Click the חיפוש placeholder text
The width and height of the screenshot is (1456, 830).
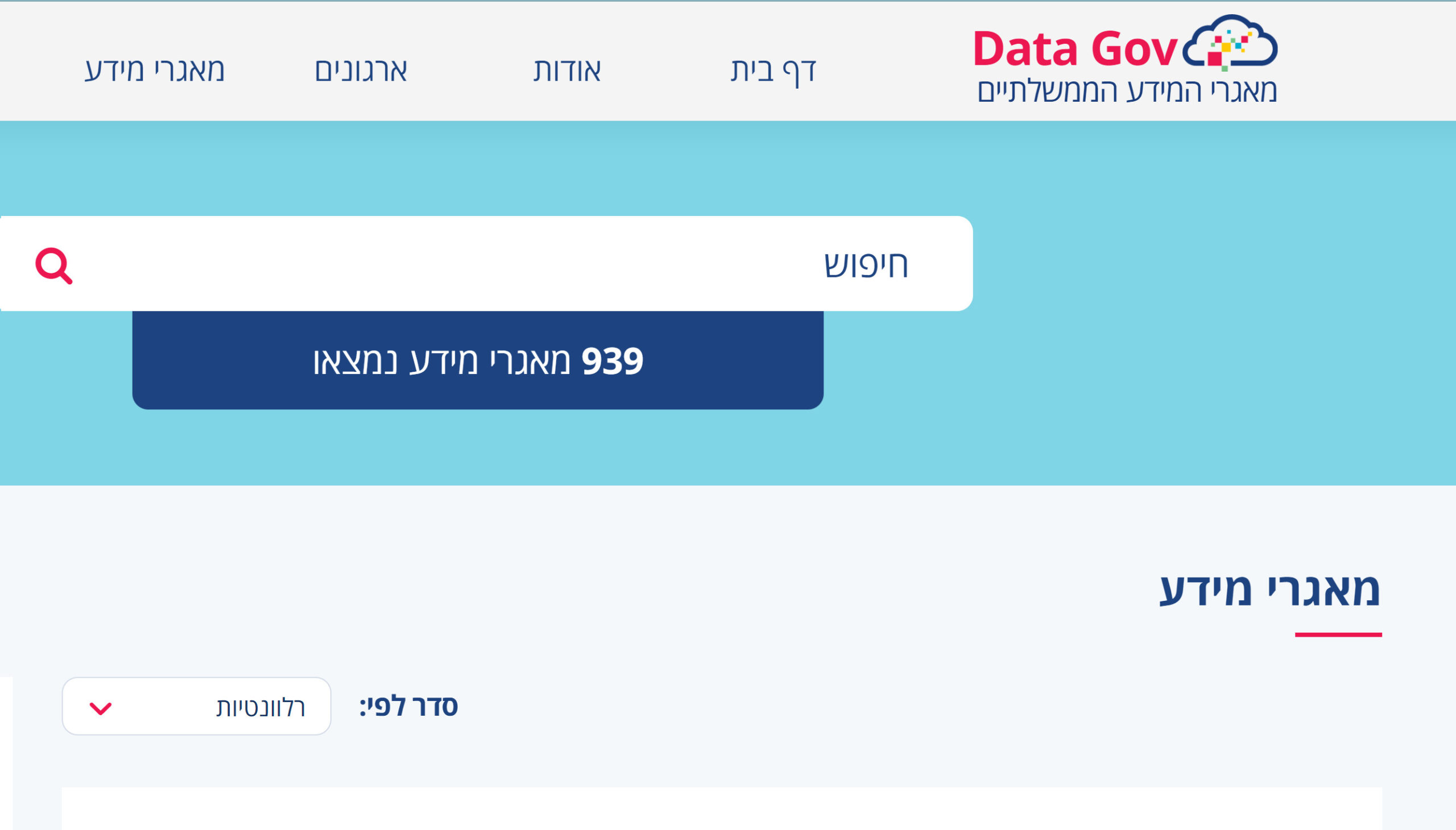pos(866,264)
